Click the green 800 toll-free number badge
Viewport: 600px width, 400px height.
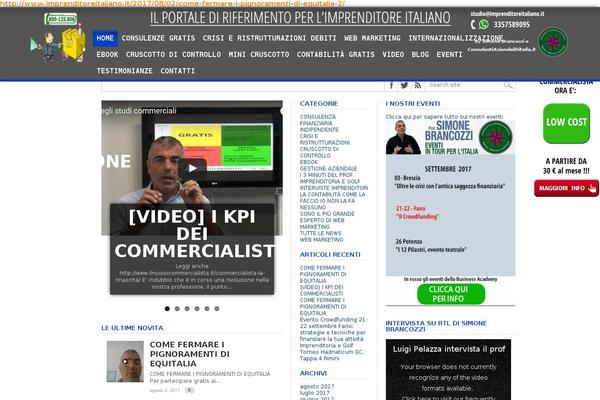pyautogui.click(x=60, y=19)
